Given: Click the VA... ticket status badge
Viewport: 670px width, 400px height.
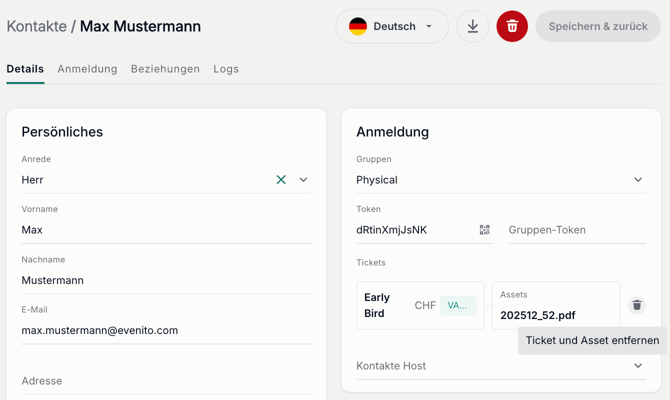Looking at the screenshot, I should [x=458, y=306].
